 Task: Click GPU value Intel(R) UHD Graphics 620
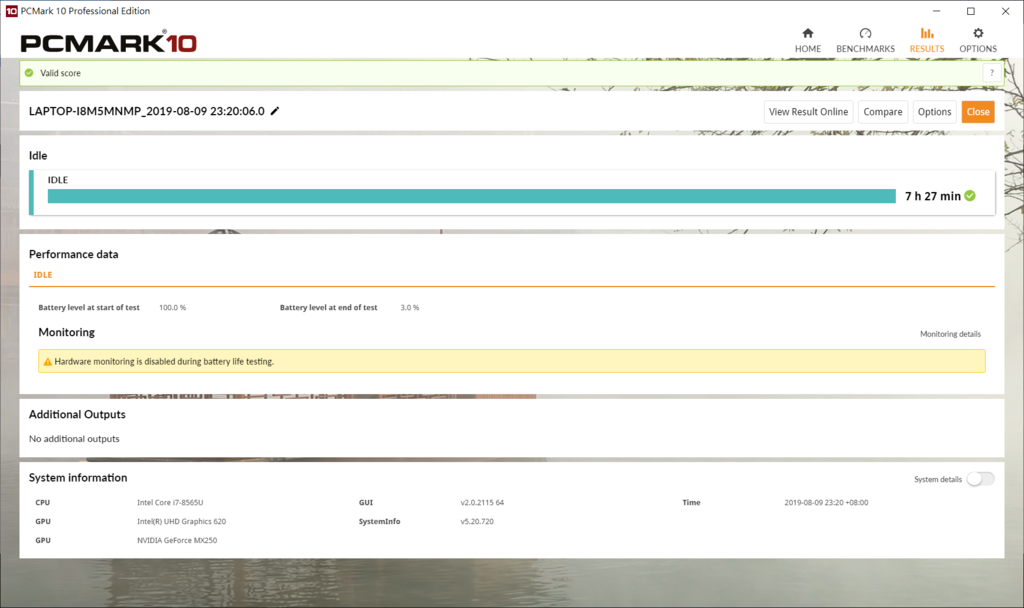(182, 522)
